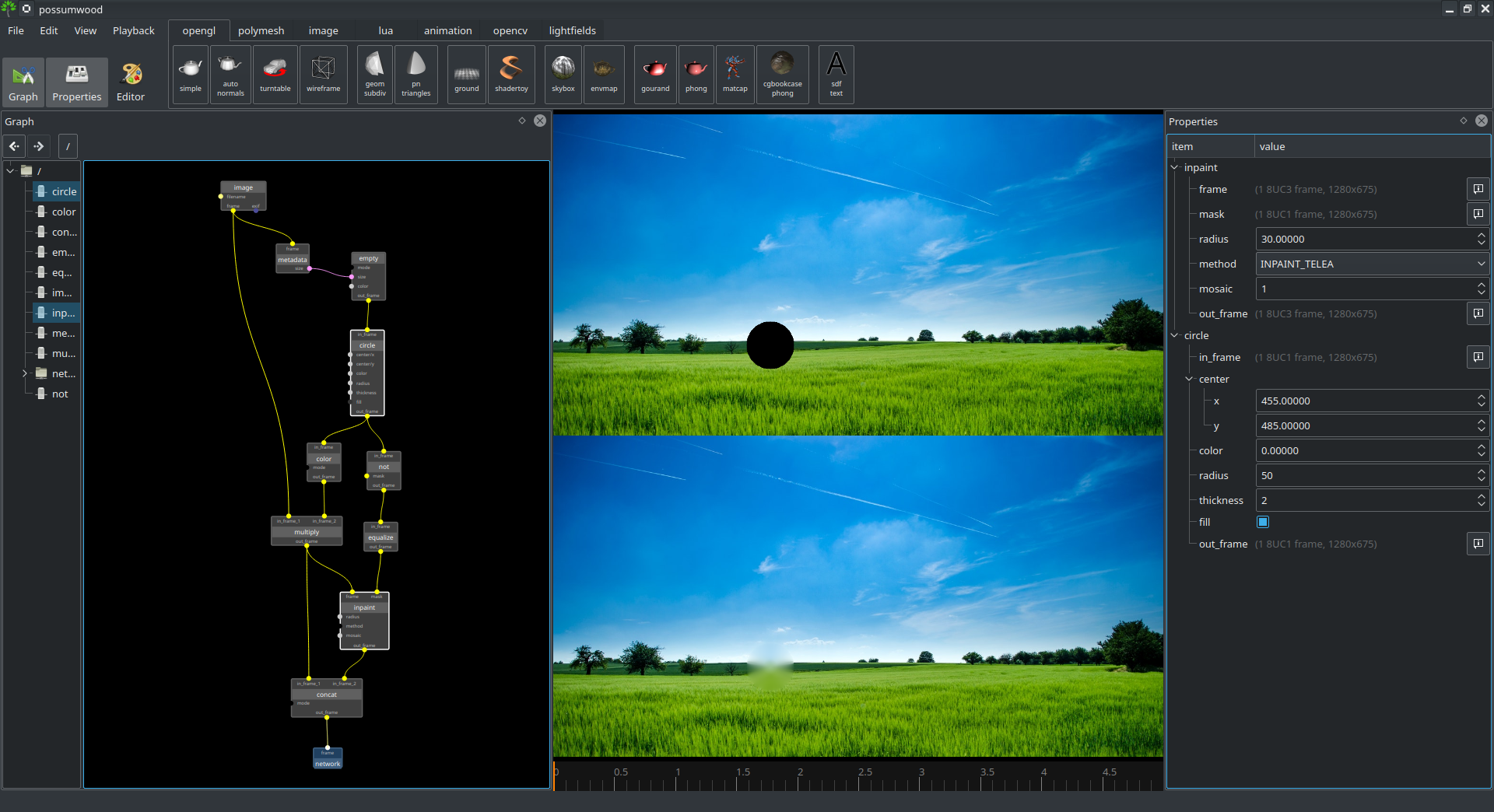Collapse the circle properties group

tap(1175, 335)
